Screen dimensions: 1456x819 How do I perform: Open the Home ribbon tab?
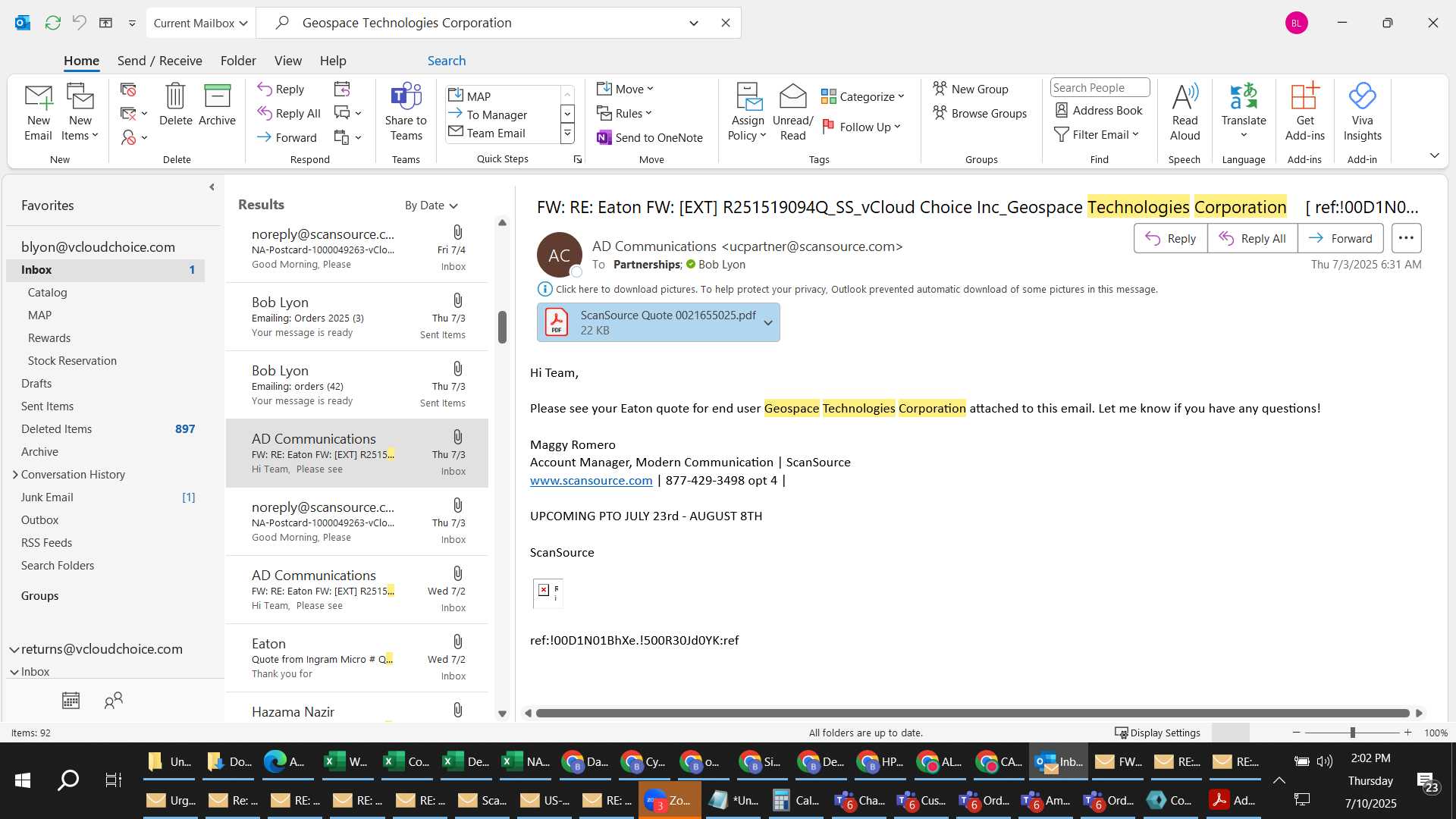[x=81, y=61]
